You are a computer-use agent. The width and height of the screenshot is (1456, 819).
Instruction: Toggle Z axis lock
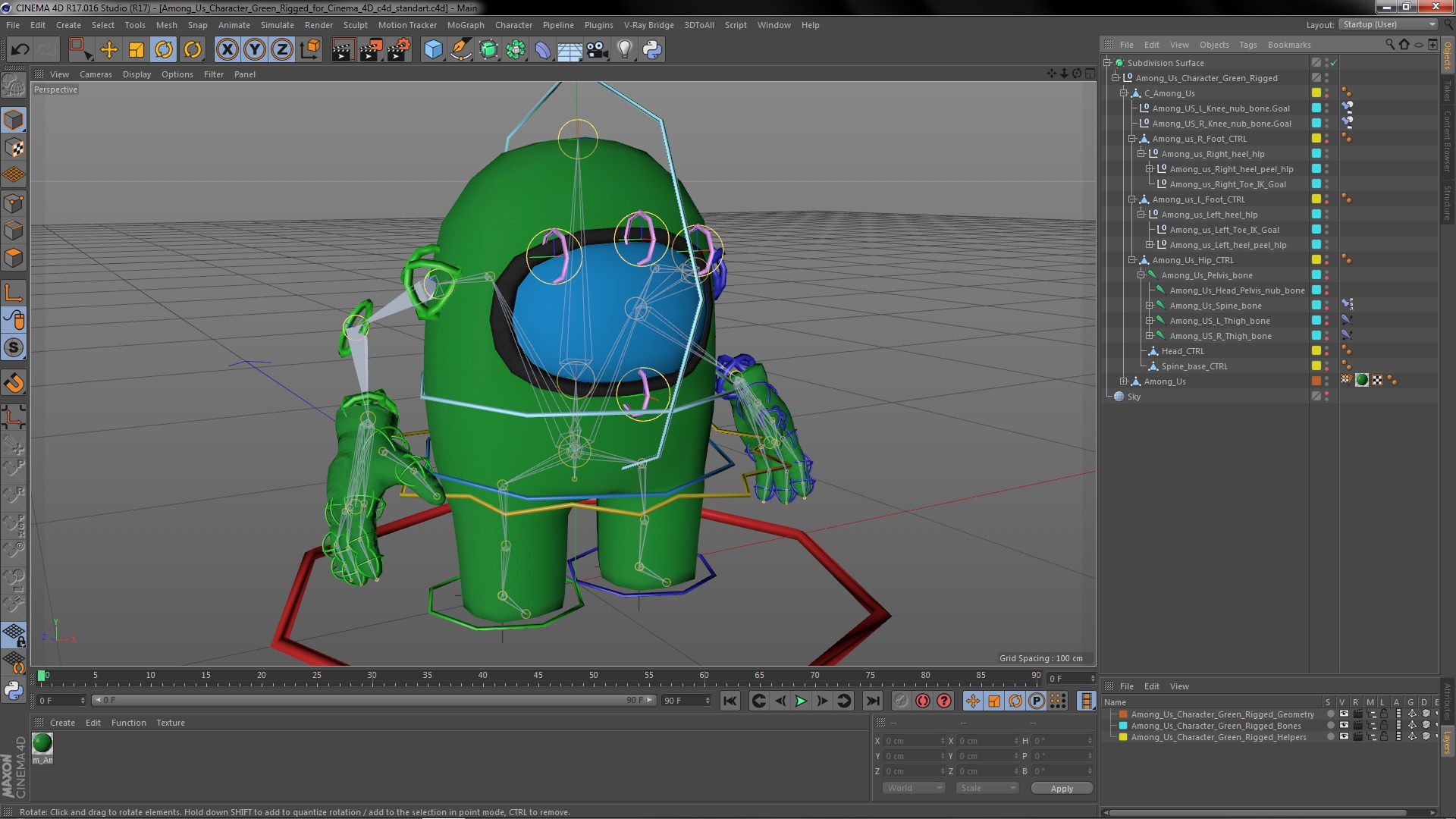pyautogui.click(x=282, y=50)
